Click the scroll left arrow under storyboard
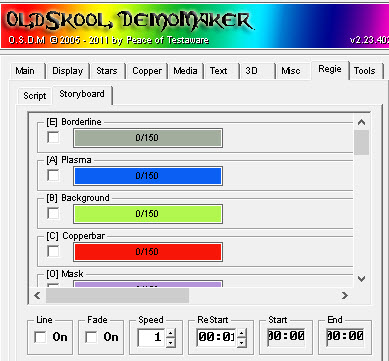 (37, 295)
